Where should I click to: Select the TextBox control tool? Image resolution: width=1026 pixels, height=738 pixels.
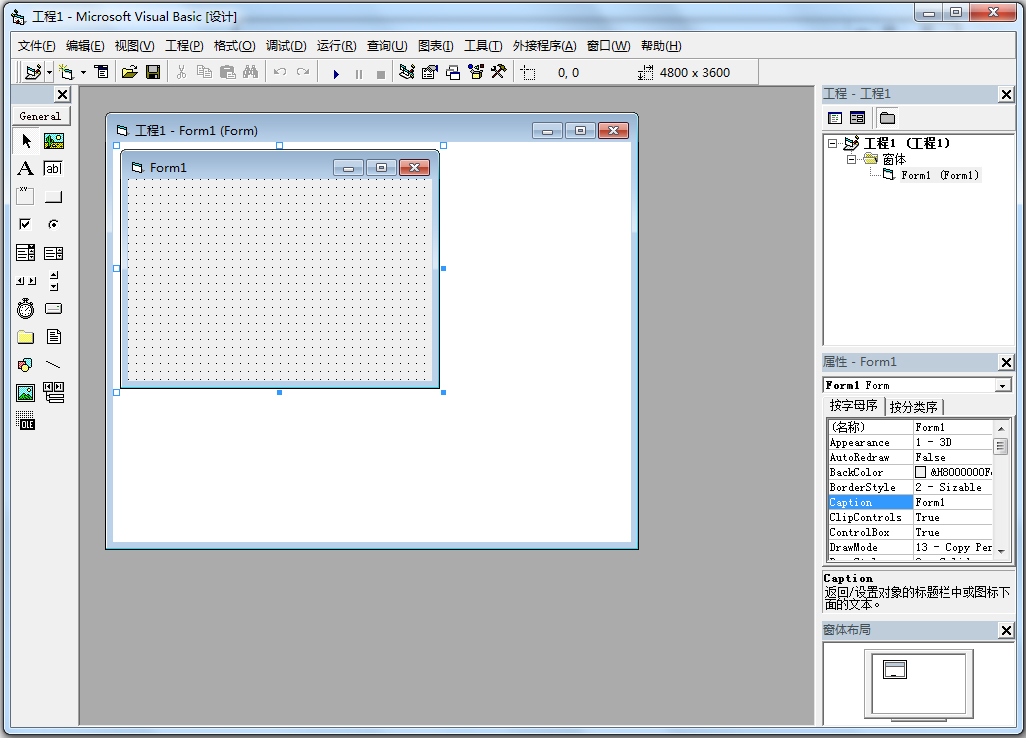click(x=53, y=168)
